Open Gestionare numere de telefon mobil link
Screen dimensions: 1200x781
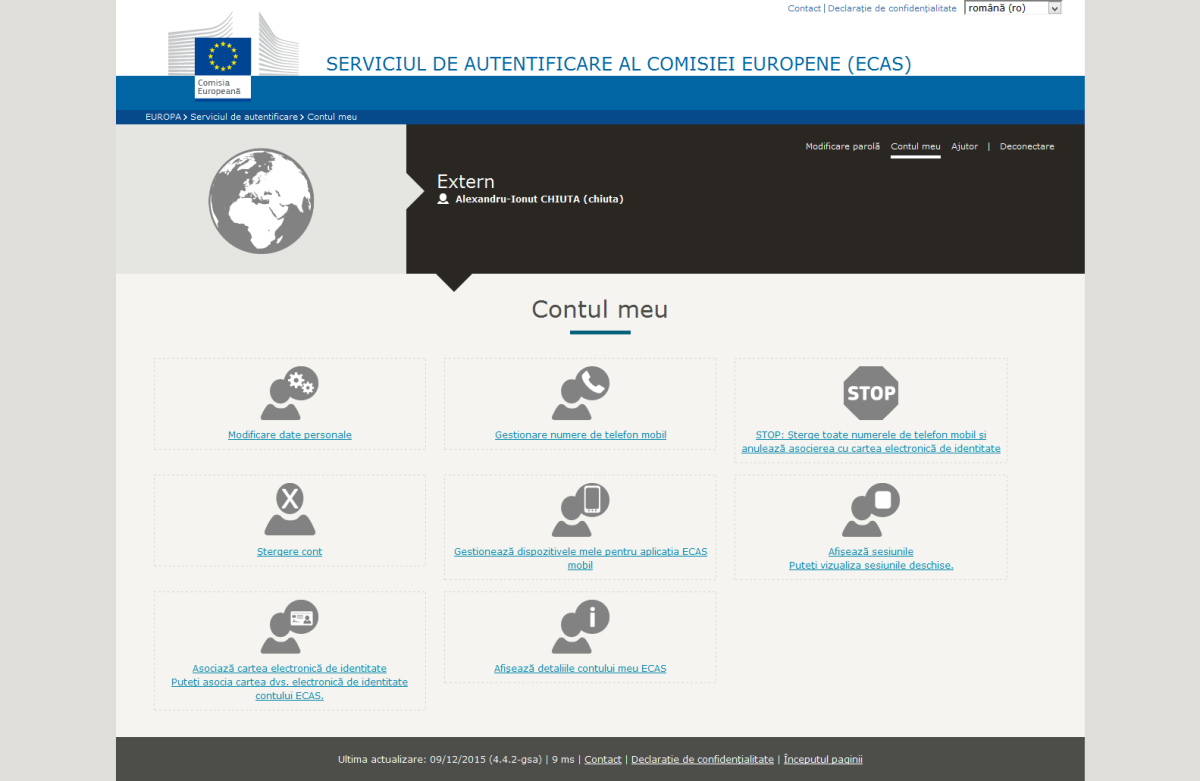coord(580,435)
